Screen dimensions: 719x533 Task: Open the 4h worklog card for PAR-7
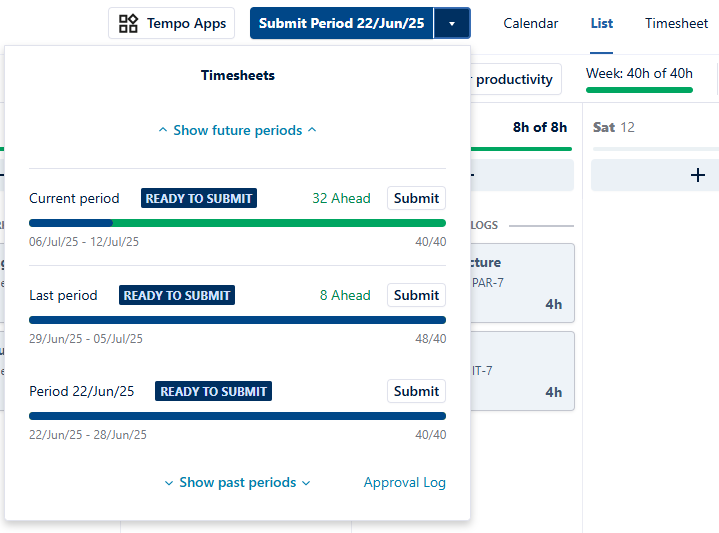520,284
